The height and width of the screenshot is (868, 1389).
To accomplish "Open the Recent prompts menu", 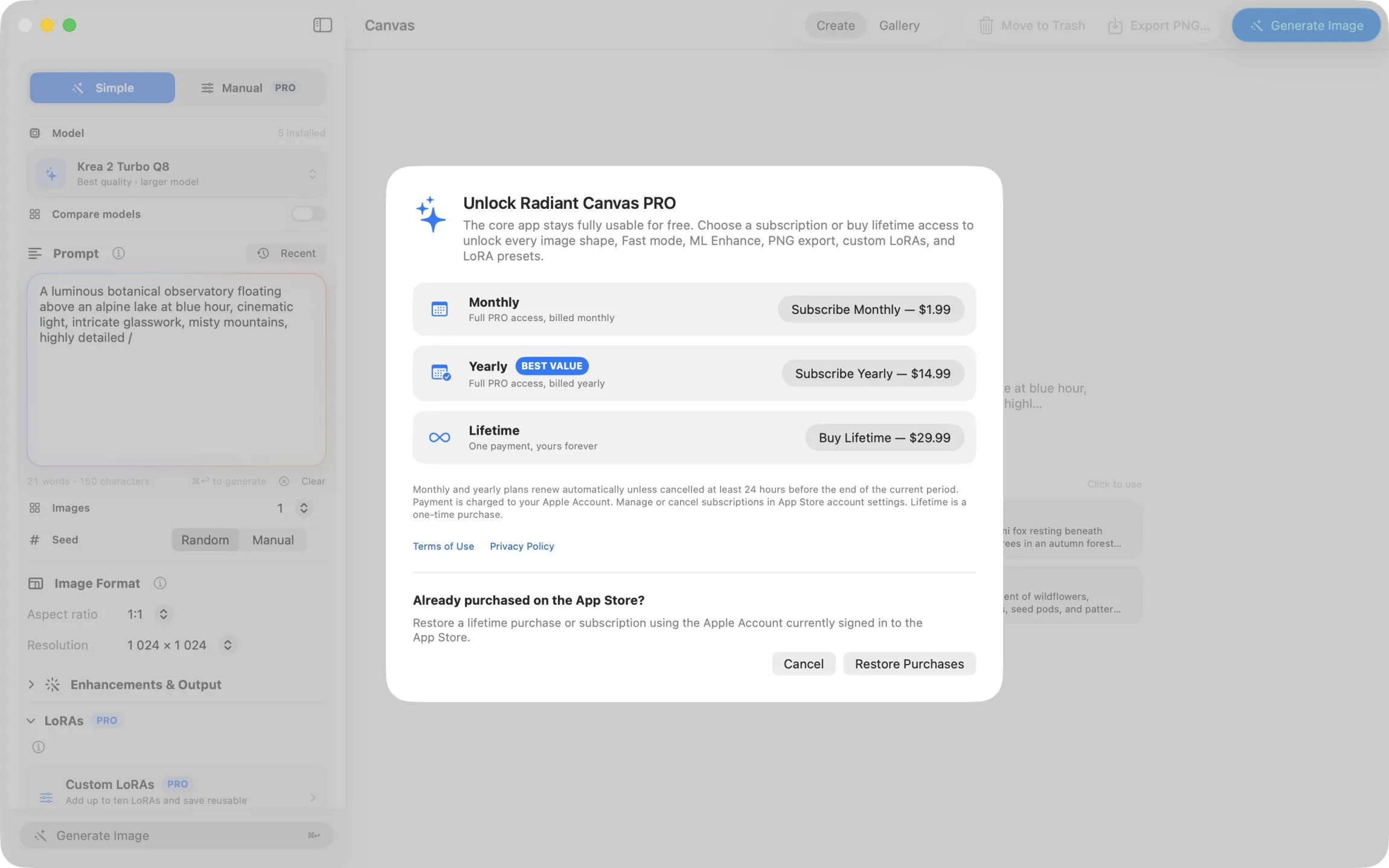I will 286,254.
